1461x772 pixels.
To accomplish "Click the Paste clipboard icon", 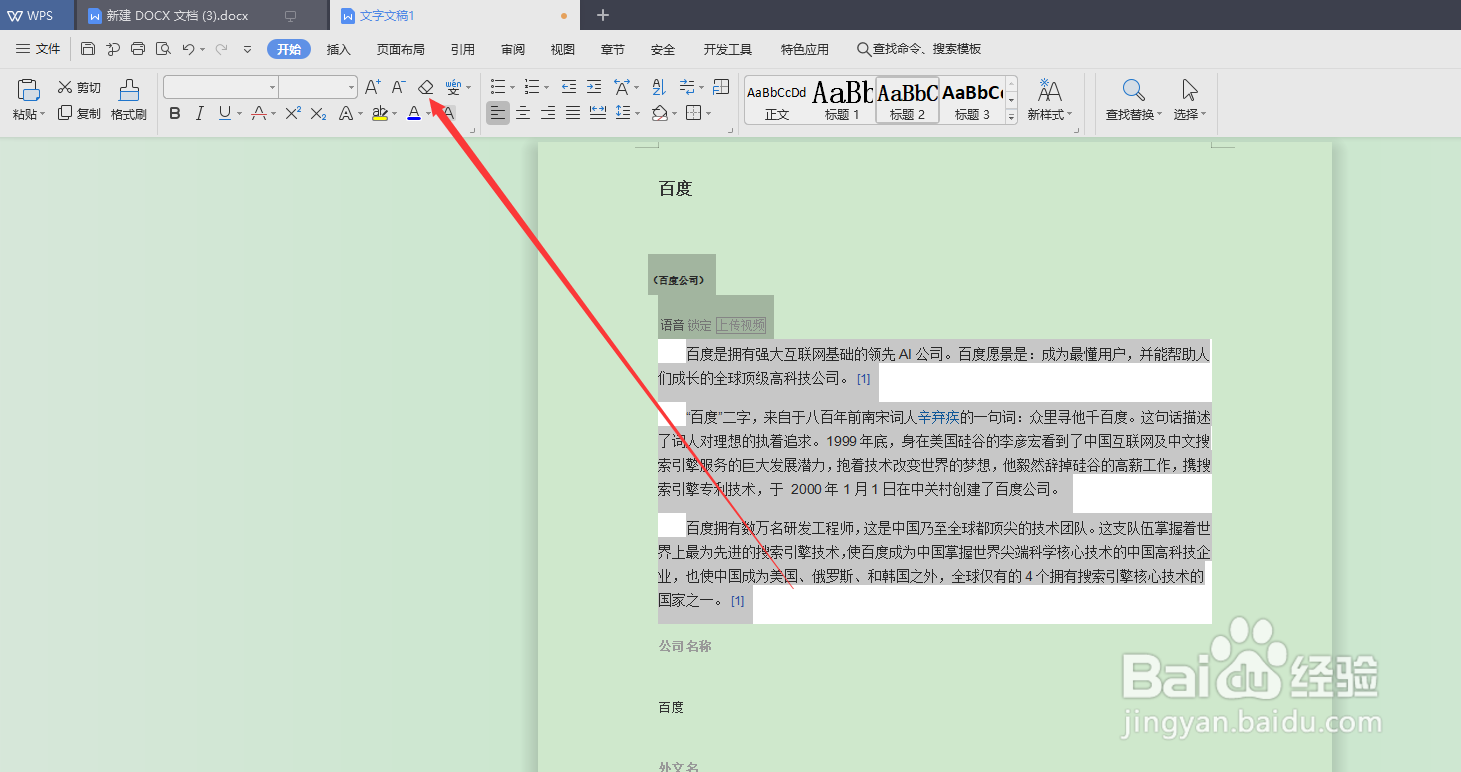I will (x=29, y=90).
